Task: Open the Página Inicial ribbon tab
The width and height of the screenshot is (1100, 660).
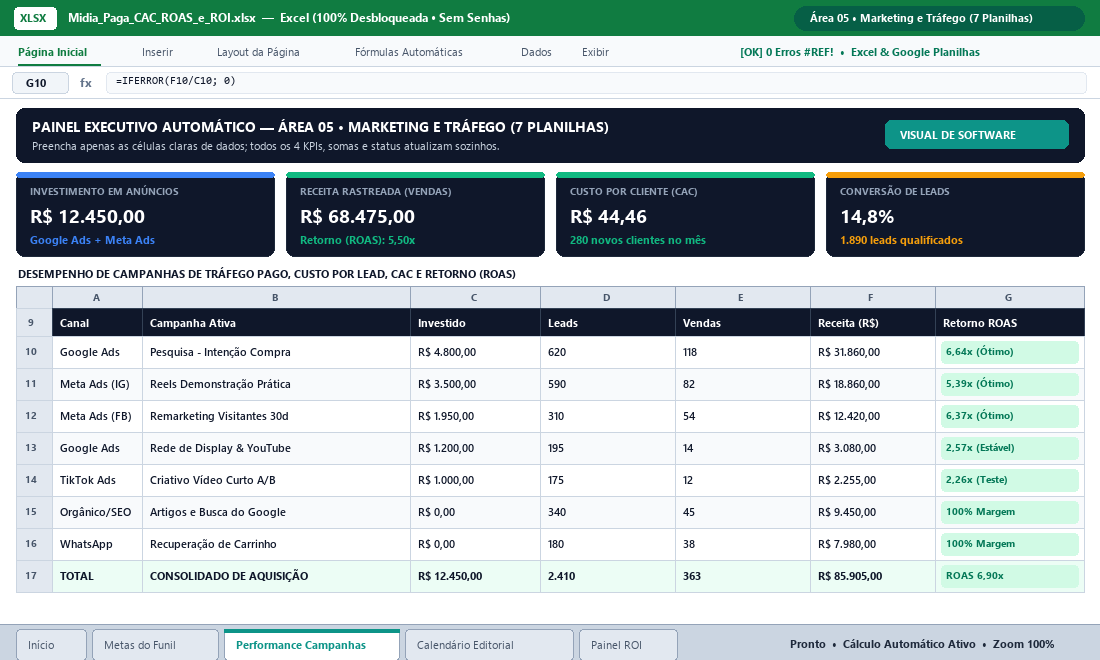Action: coord(53,52)
